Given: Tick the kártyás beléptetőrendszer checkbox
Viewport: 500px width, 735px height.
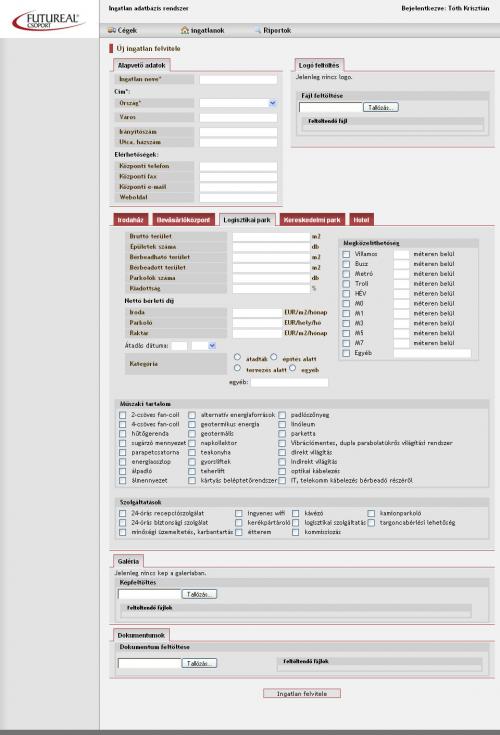Looking at the screenshot, I should pos(192,481).
